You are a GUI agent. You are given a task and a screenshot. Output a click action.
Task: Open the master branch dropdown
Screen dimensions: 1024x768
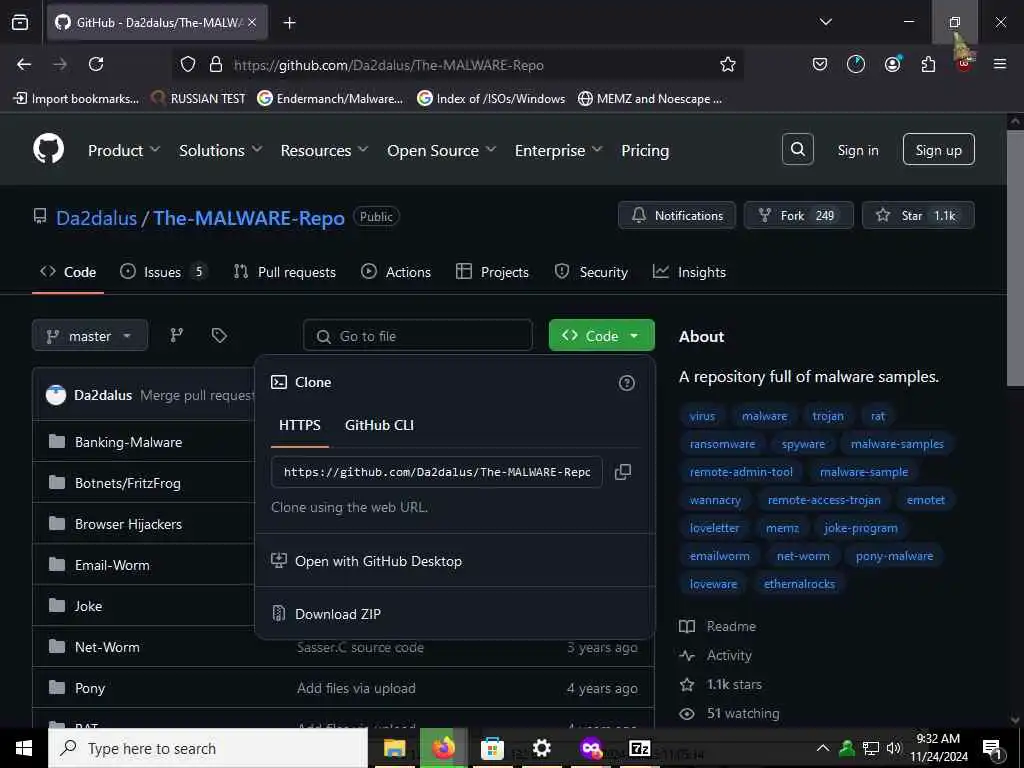pyautogui.click(x=90, y=336)
